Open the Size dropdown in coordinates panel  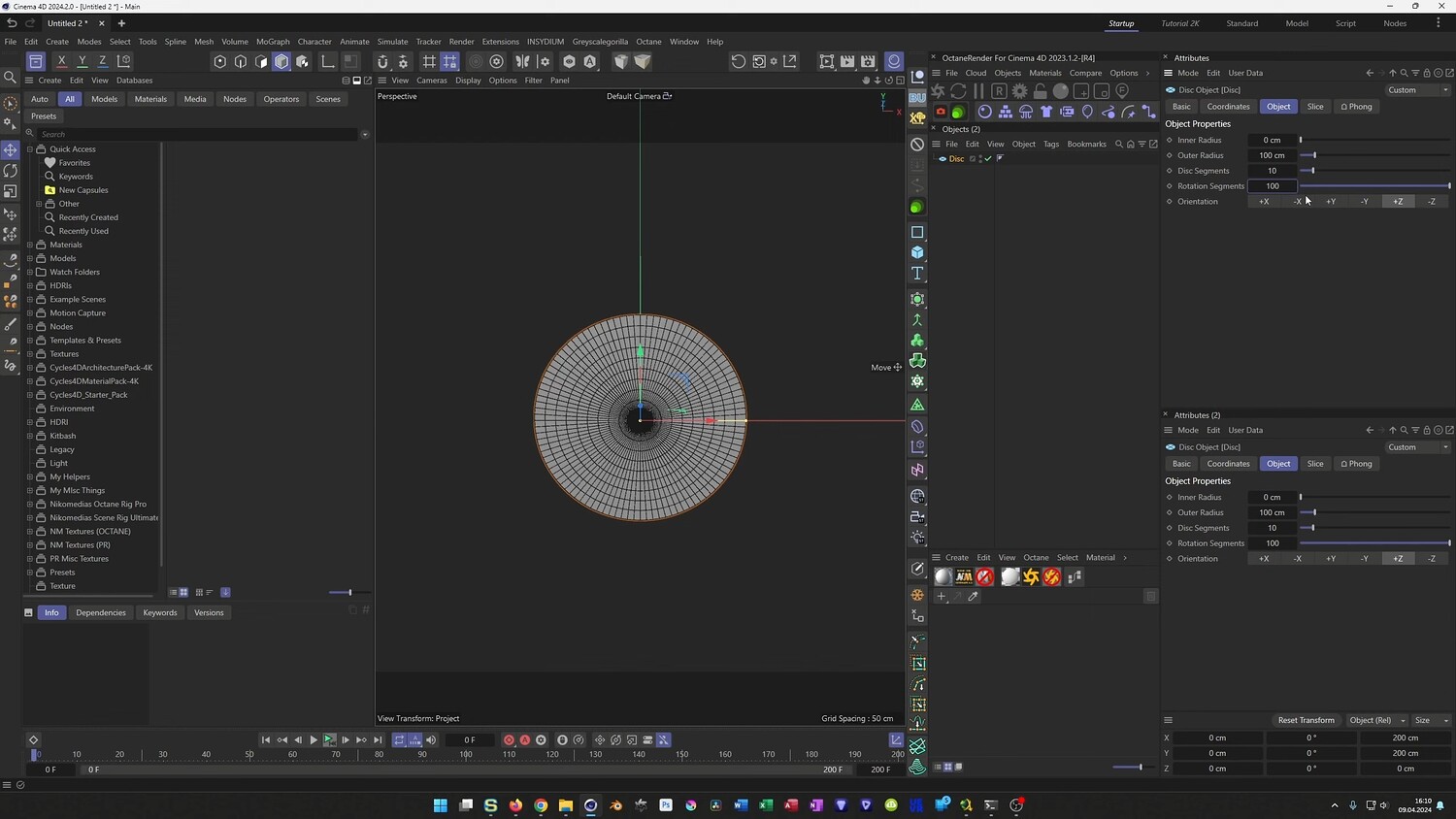click(1431, 720)
